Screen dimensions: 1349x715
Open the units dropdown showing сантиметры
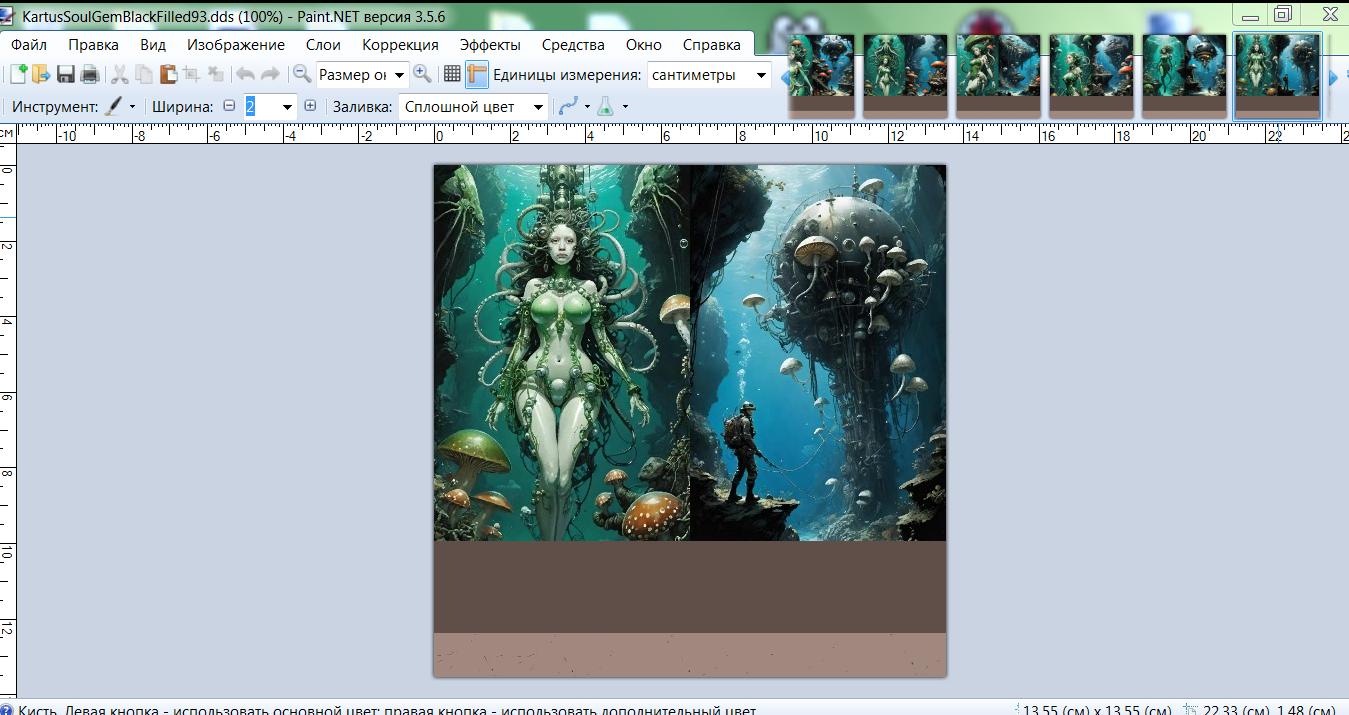pos(708,75)
